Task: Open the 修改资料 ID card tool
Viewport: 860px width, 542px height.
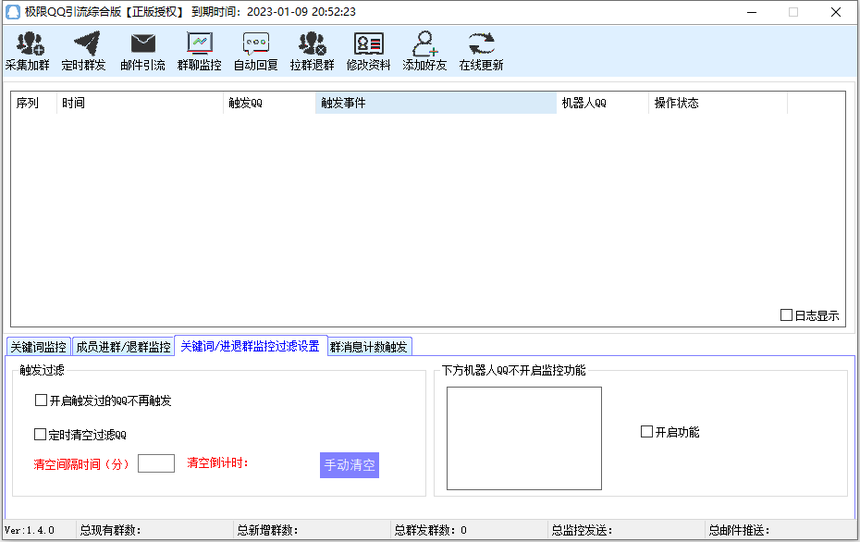Action: click(x=368, y=51)
